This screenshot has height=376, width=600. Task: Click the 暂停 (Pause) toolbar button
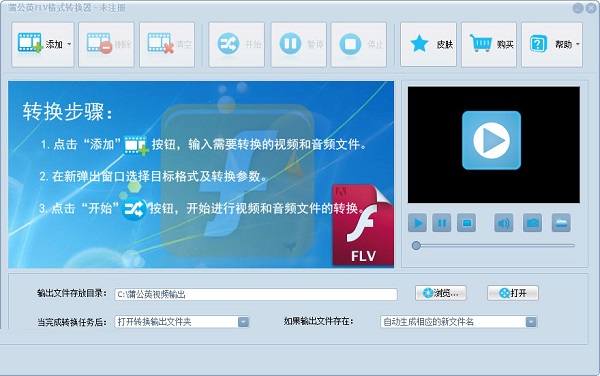point(298,44)
